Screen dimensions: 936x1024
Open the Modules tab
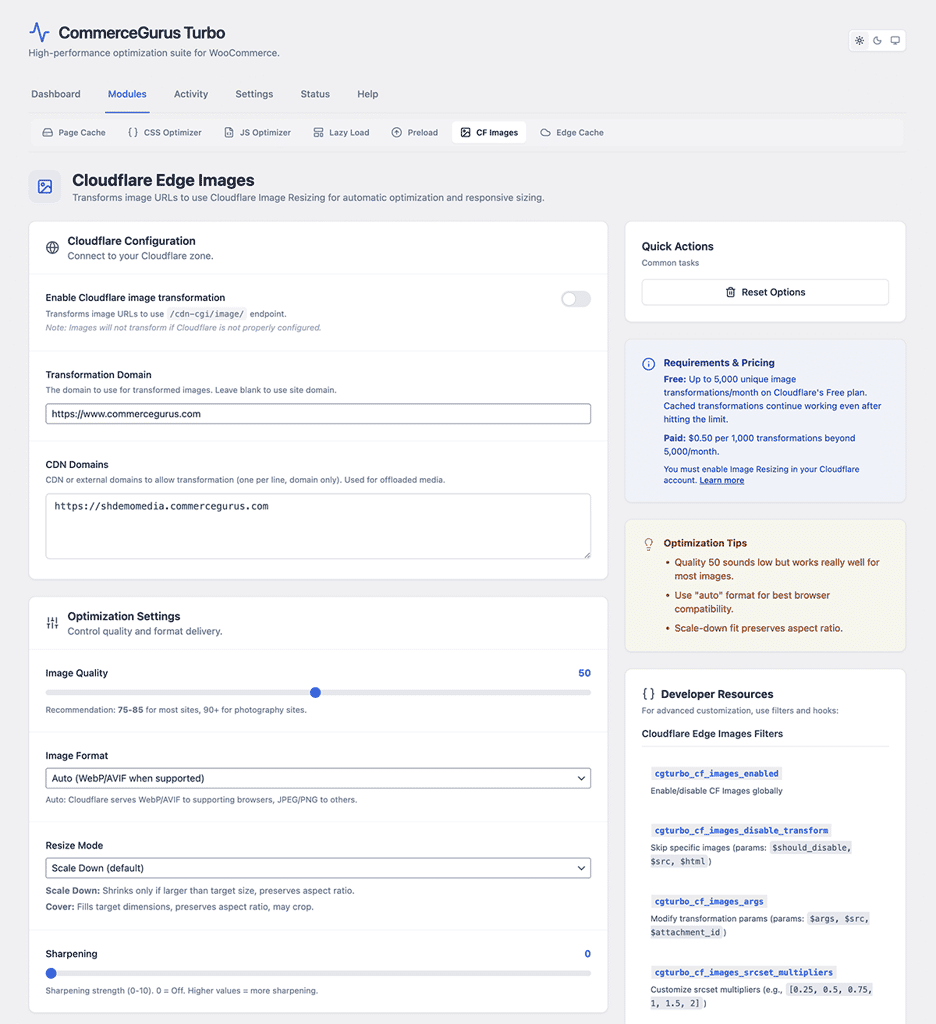pos(127,94)
